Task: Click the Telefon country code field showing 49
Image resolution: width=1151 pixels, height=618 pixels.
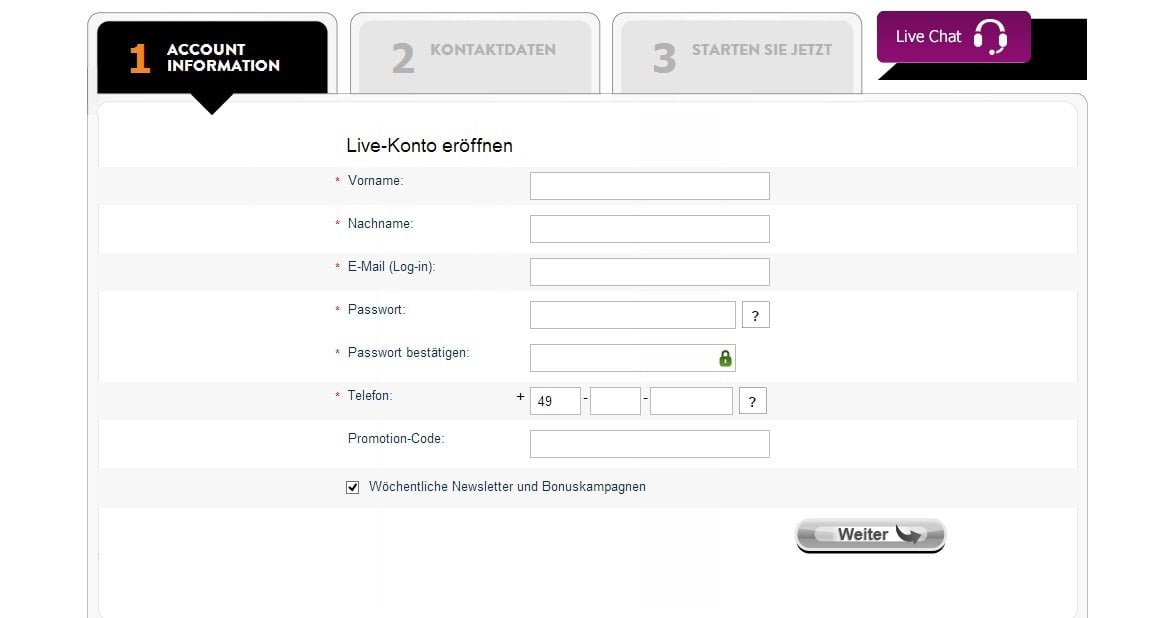Action: point(555,401)
